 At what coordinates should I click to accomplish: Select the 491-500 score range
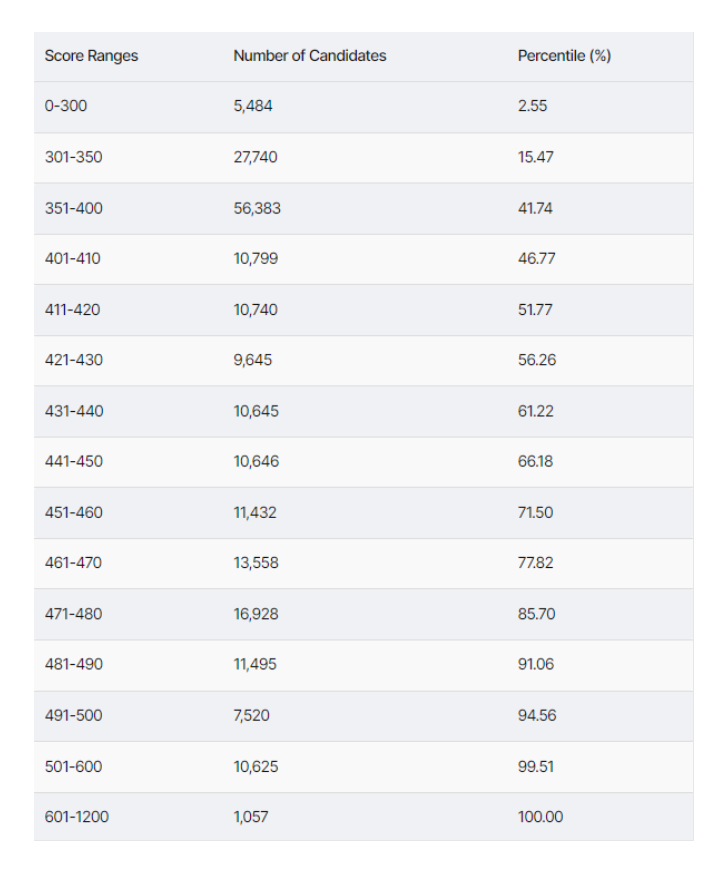click(x=73, y=715)
